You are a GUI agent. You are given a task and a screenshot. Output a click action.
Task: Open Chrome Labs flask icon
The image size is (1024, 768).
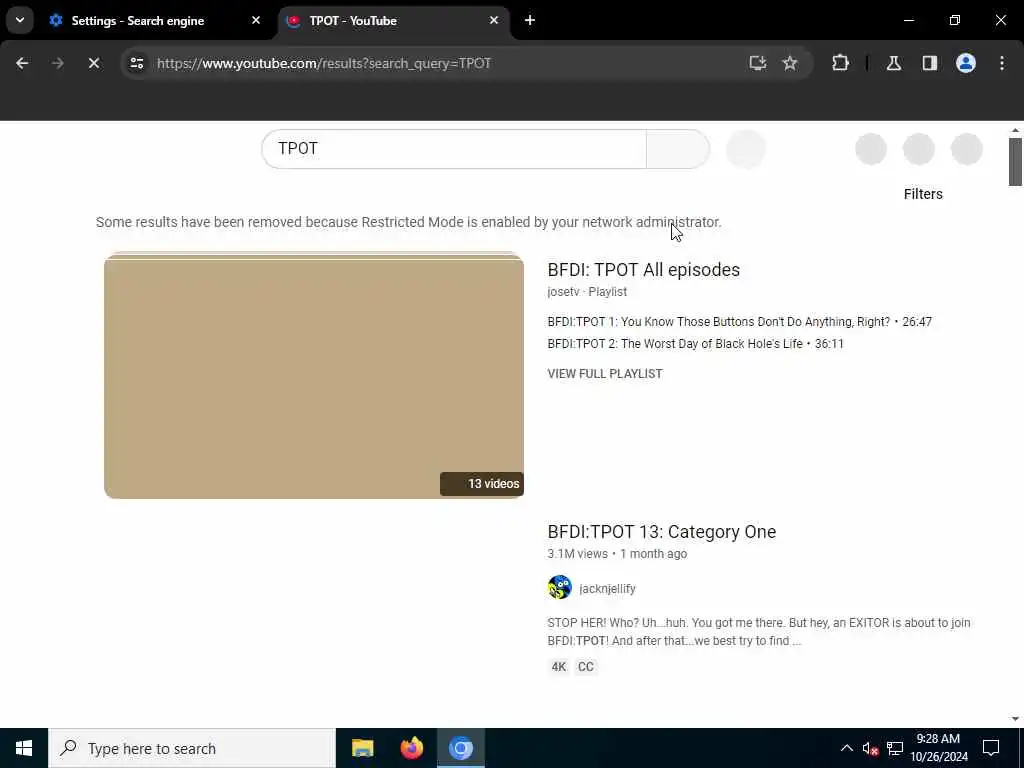894,63
